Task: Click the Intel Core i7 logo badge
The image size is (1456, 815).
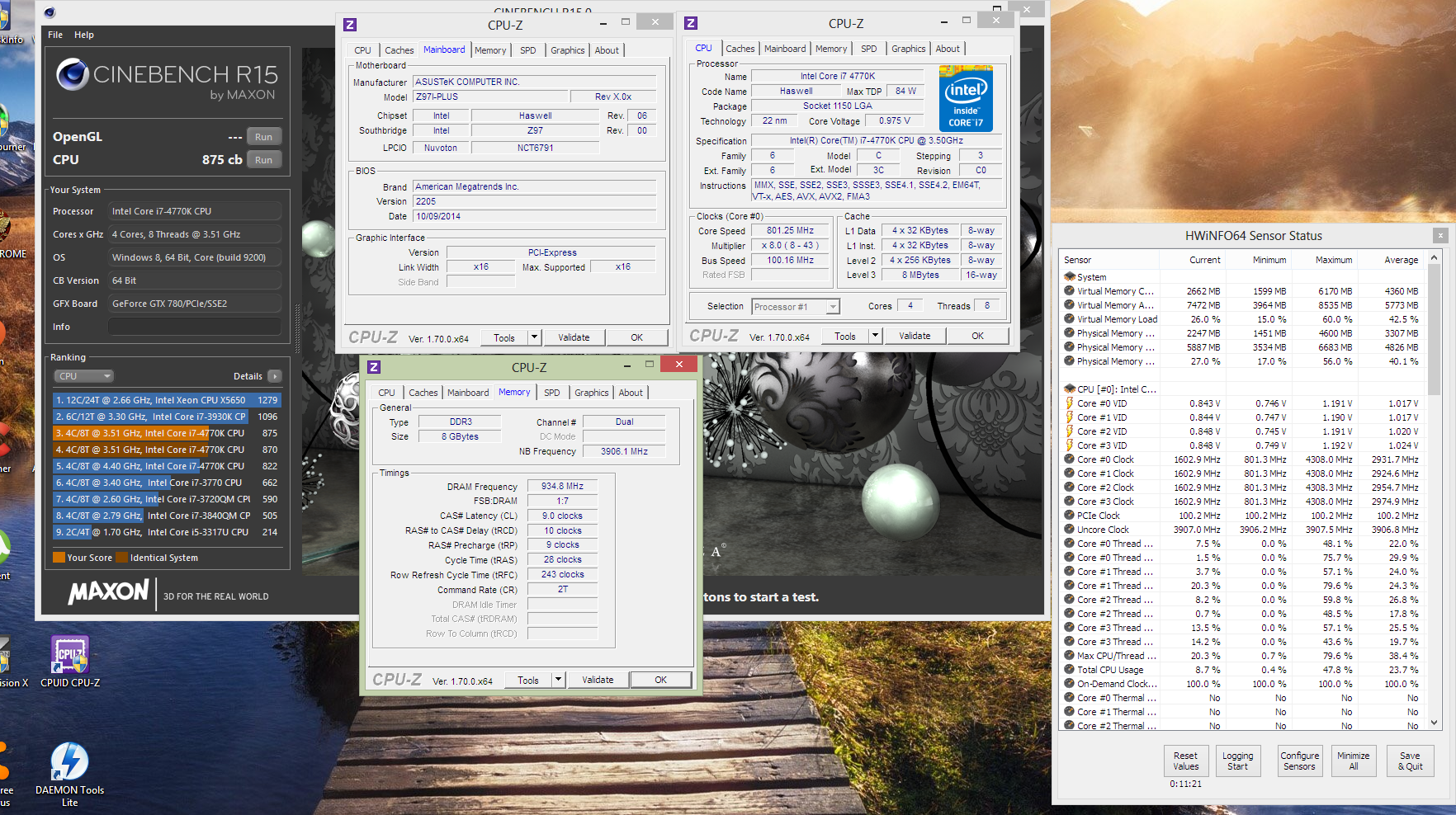Action: (x=966, y=100)
